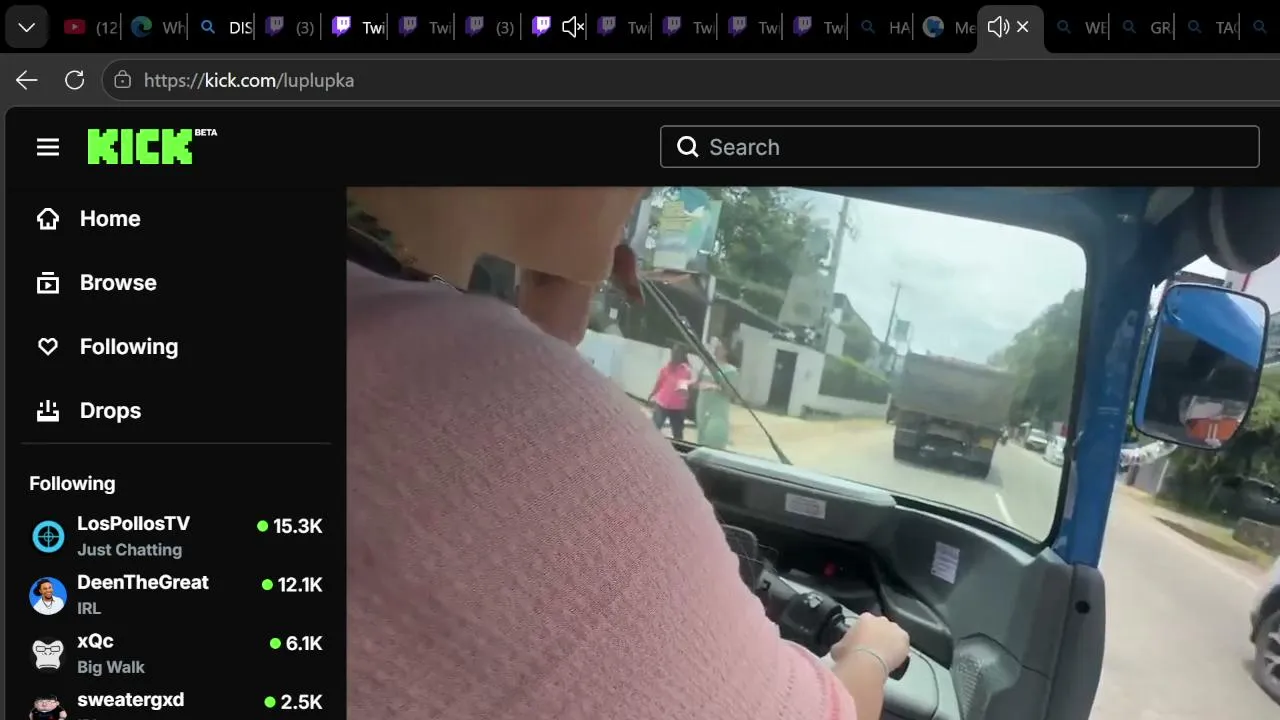Open the LosPollosTV channel
1280x720 pixels.
click(x=175, y=536)
